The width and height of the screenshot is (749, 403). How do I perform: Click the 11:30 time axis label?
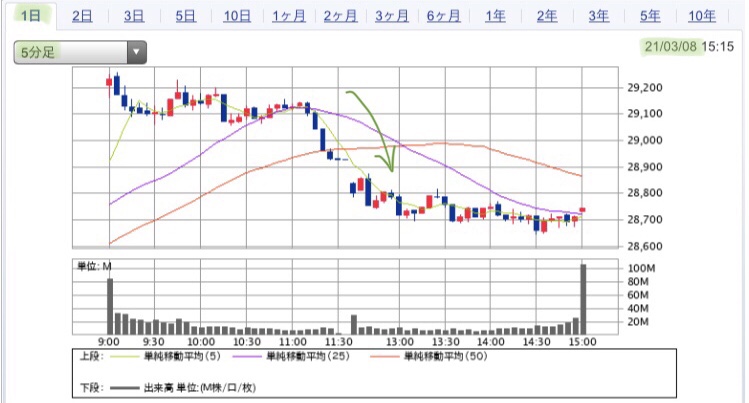pos(339,342)
